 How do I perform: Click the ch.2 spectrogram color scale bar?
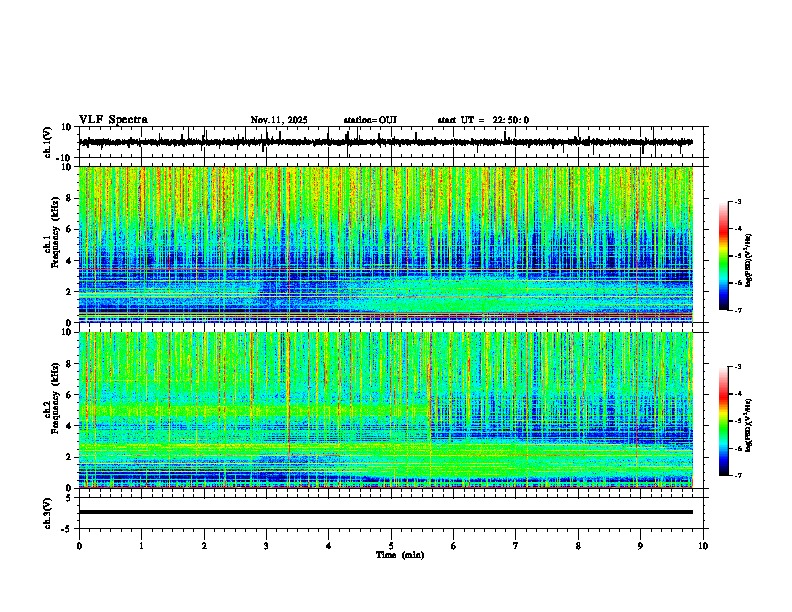(x=723, y=421)
